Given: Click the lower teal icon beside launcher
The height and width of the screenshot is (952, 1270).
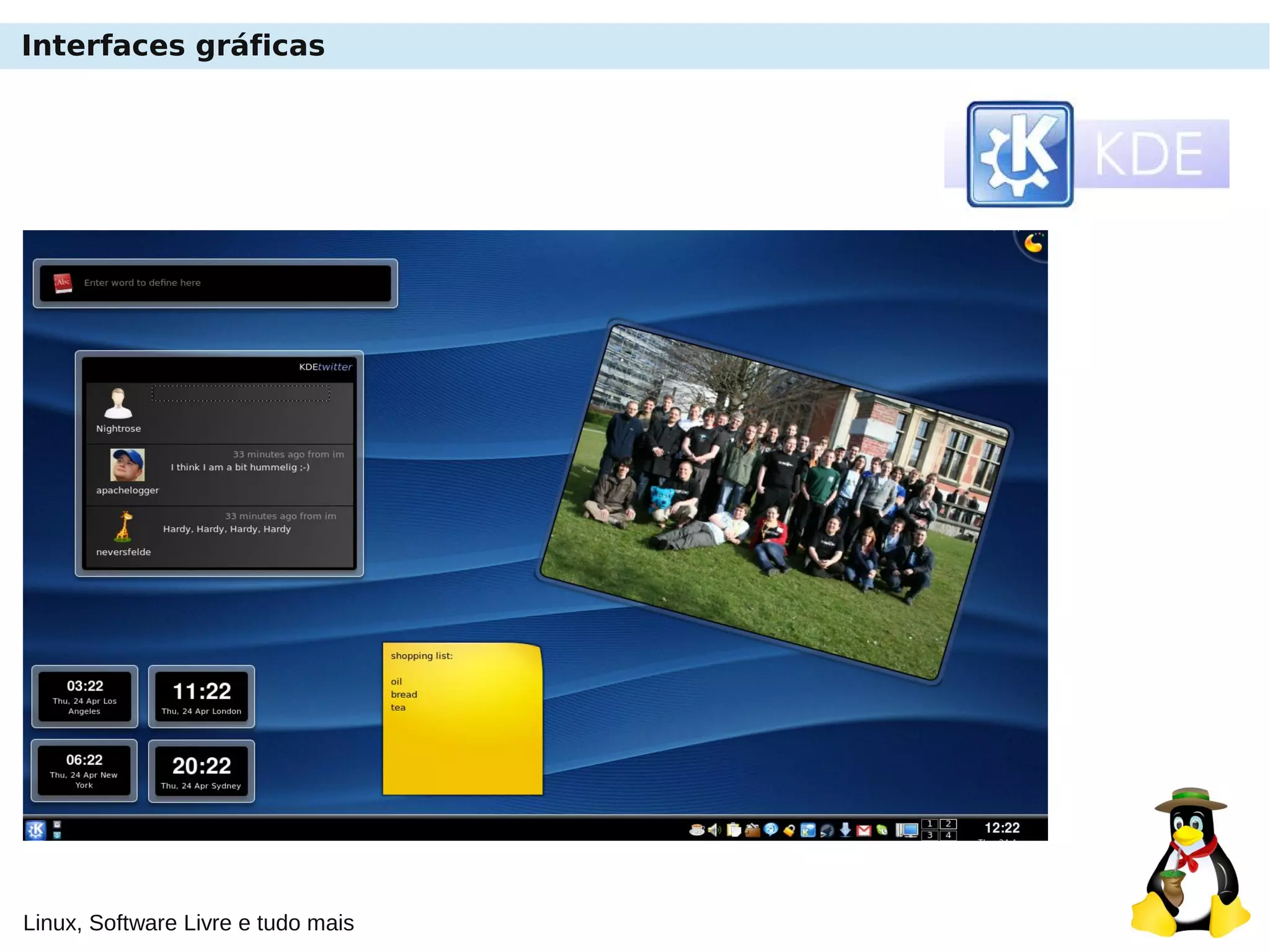Looking at the screenshot, I should 57,835.
